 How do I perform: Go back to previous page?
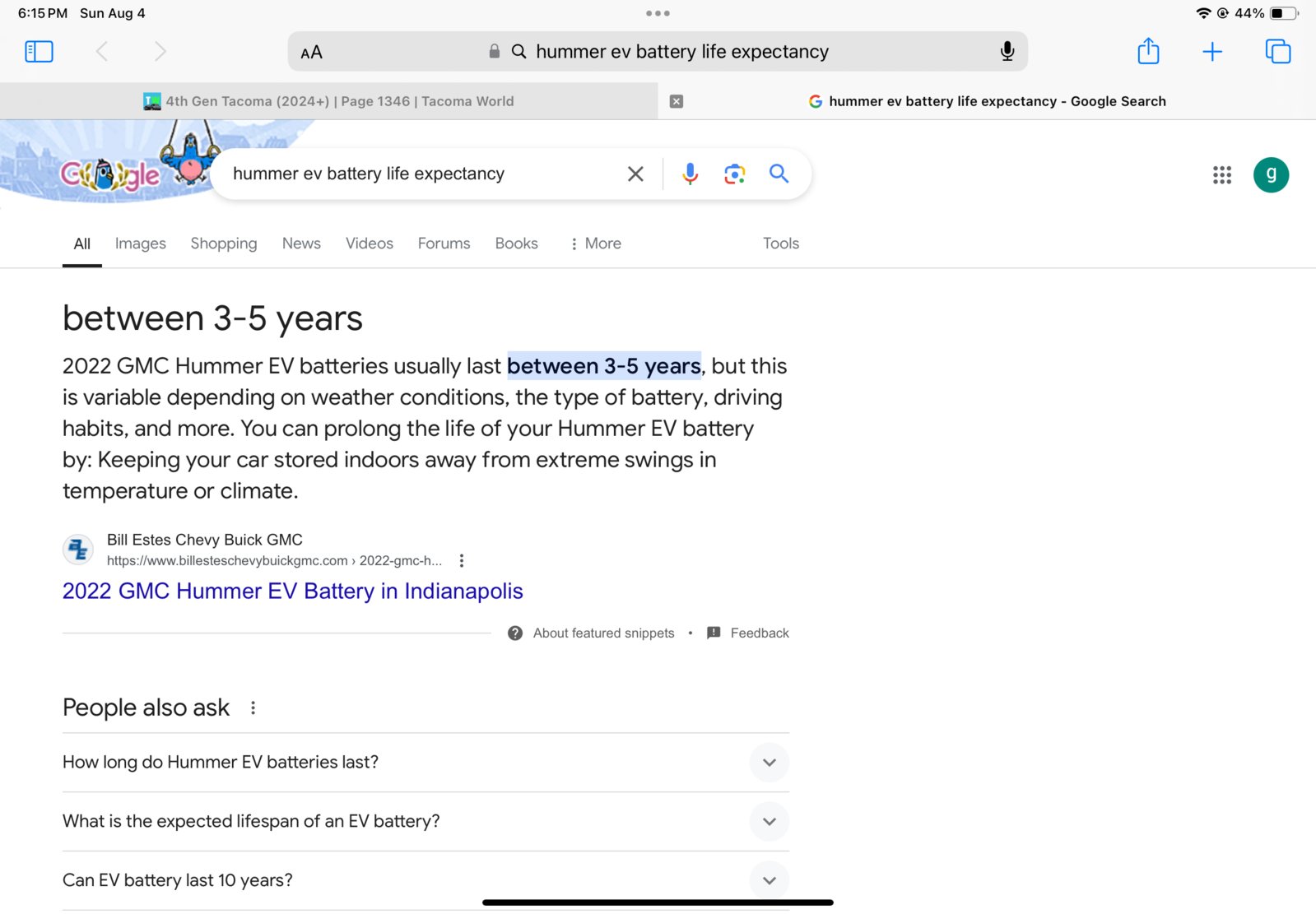(x=102, y=52)
